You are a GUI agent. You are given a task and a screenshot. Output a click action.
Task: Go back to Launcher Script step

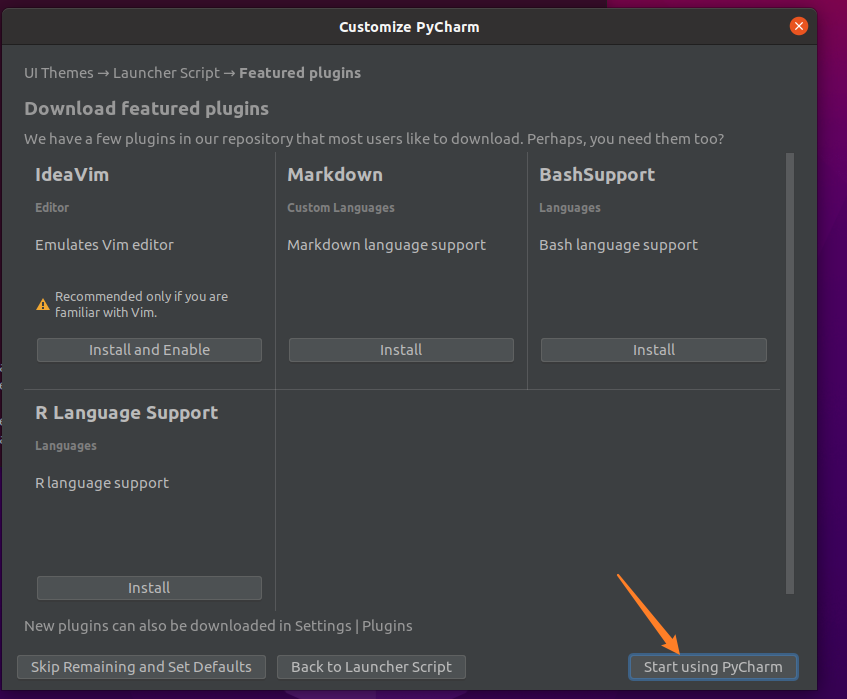[x=371, y=667]
